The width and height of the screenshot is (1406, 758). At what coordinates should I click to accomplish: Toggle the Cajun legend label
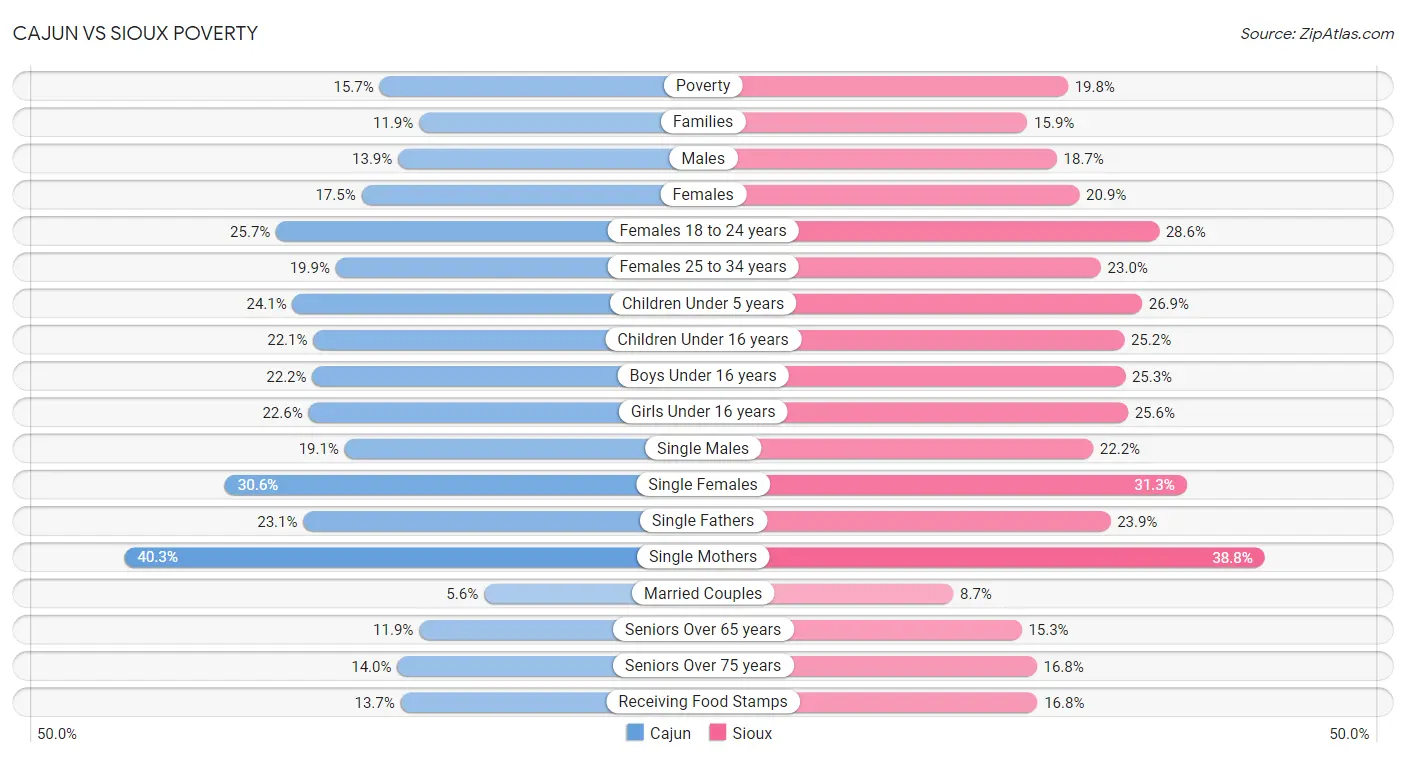point(670,733)
